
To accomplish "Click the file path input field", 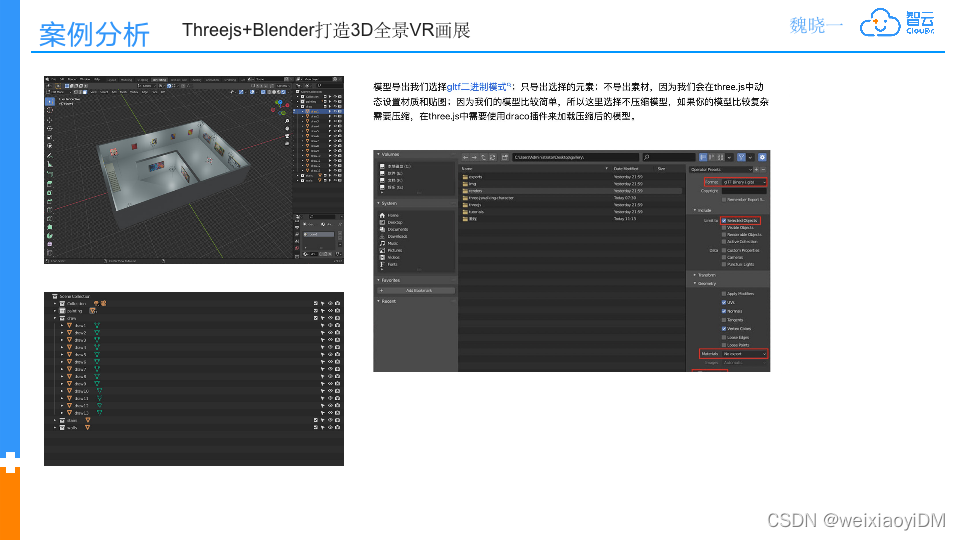I will (x=575, y=157).
